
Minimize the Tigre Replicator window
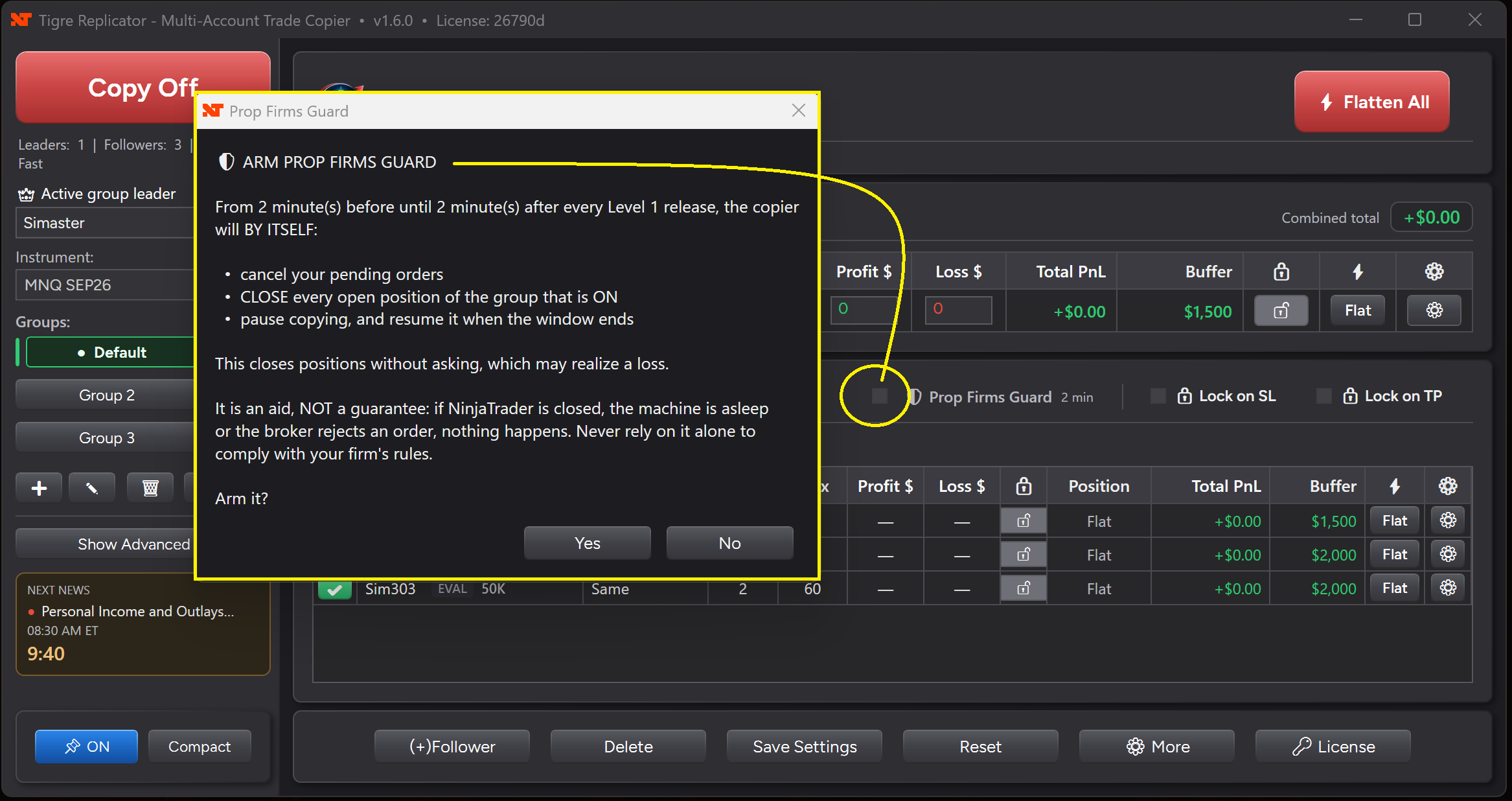1355,20
